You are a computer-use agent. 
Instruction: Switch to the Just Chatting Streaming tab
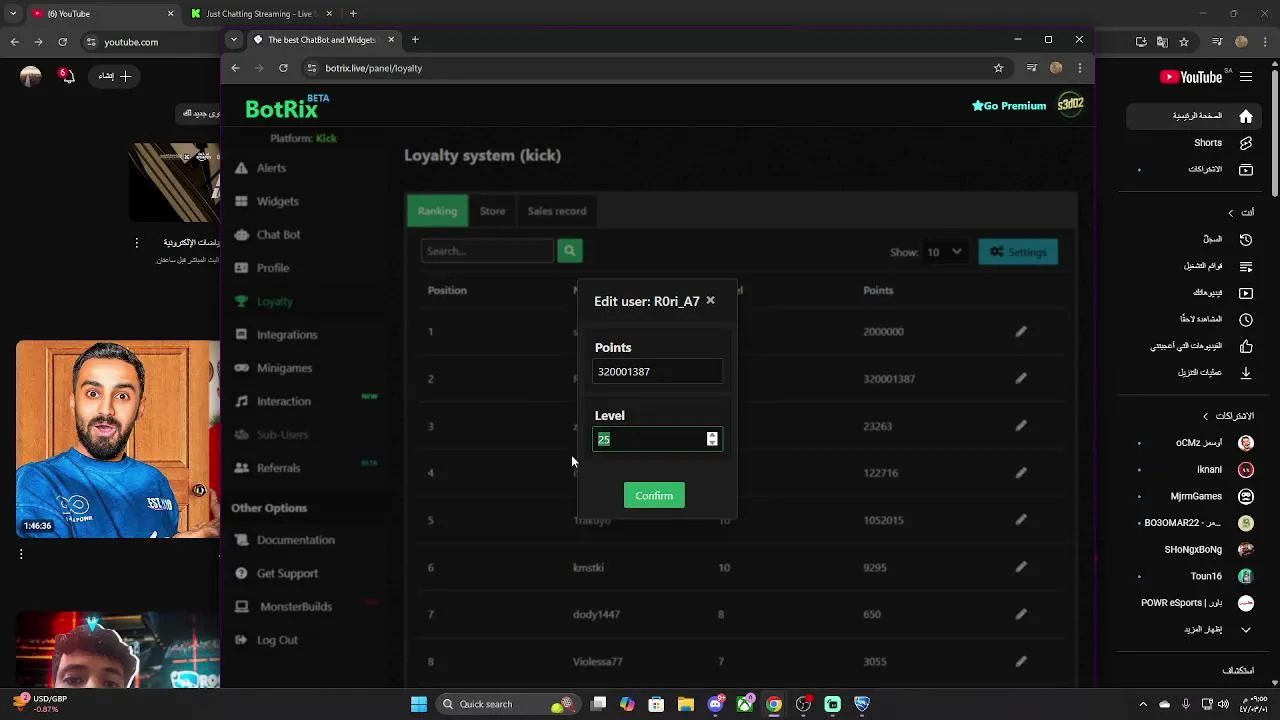pos(262,14)
